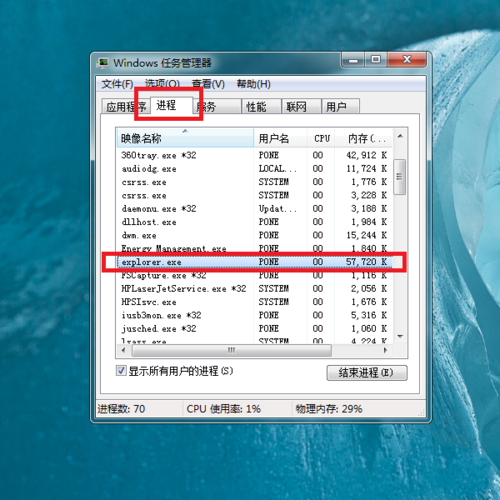Select the dwm.exe process
The image size is (500, 500).
255,235
